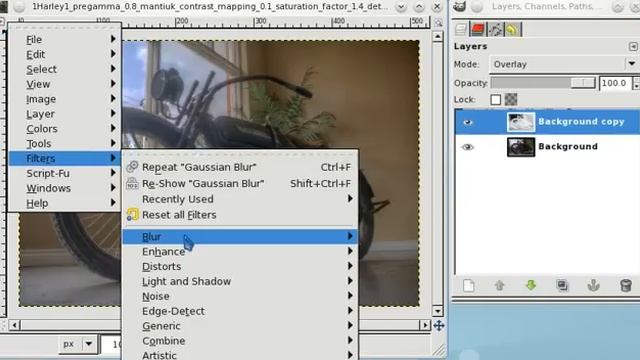The image size is (640, 360).
Task: Click the vertical scrollbar up arrow
Action: point(438,37)
